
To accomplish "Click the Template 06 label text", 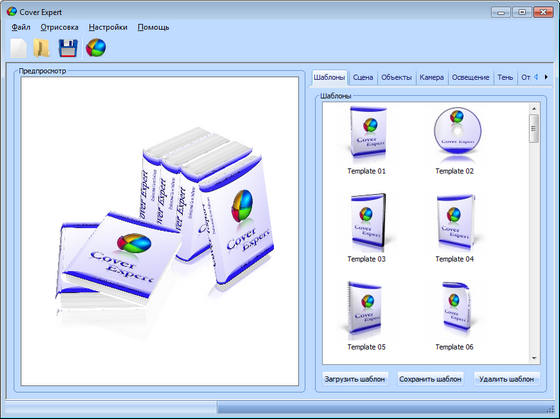I will click(454, 347).
